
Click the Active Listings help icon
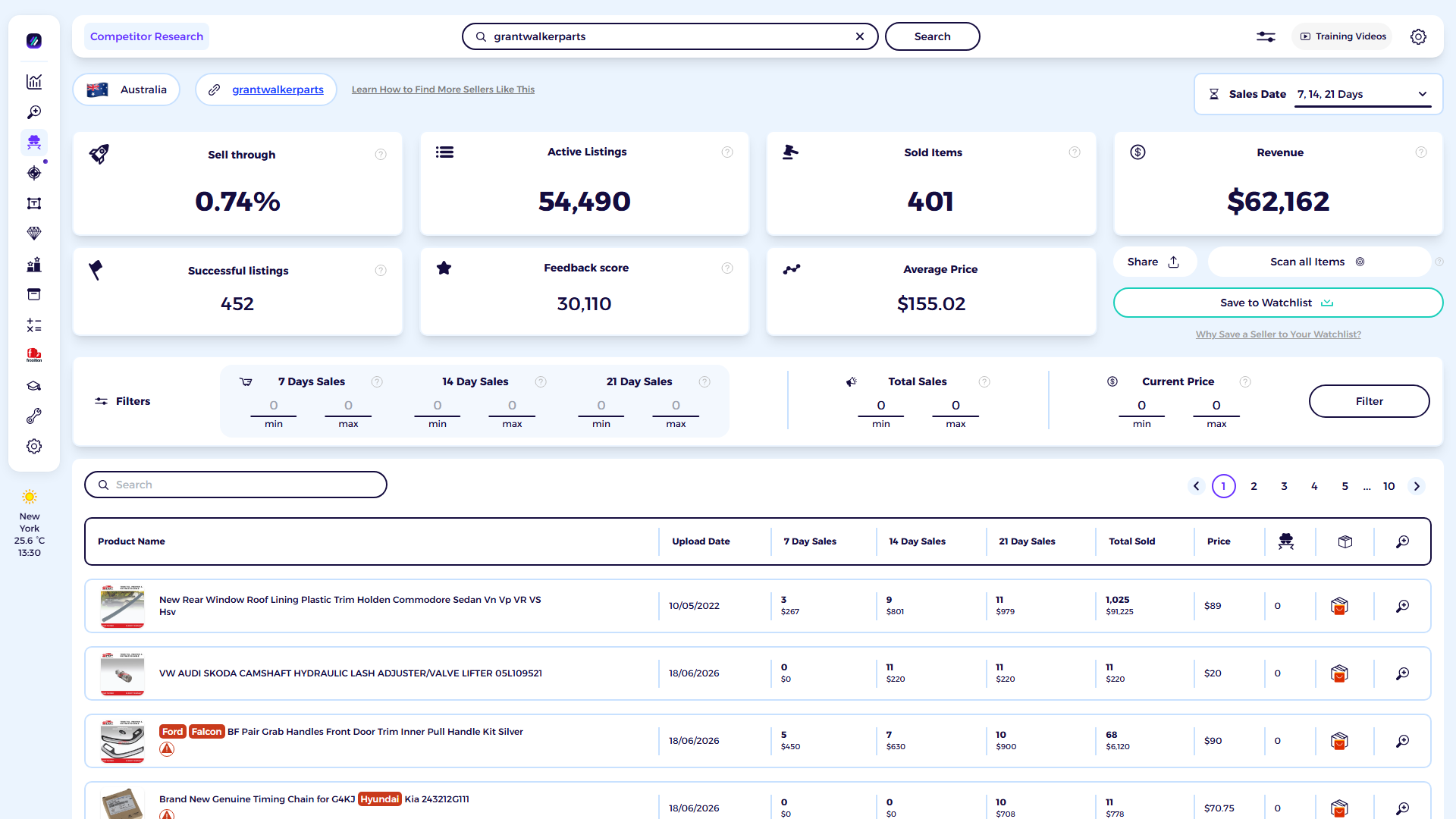(727, 152)
